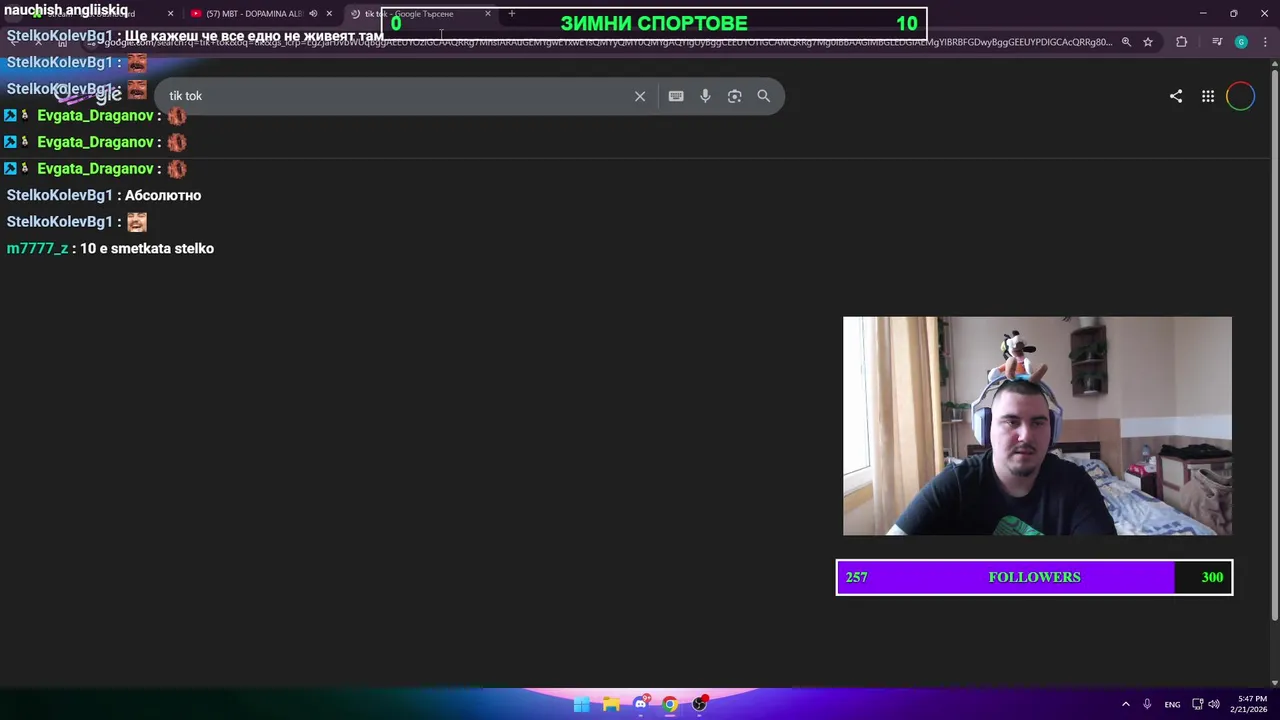This screenshot has height=720, width=1280.
Task: Click the ЗИМНИ СПОРТОВЕ overlay title
Action: click(654, 23)
